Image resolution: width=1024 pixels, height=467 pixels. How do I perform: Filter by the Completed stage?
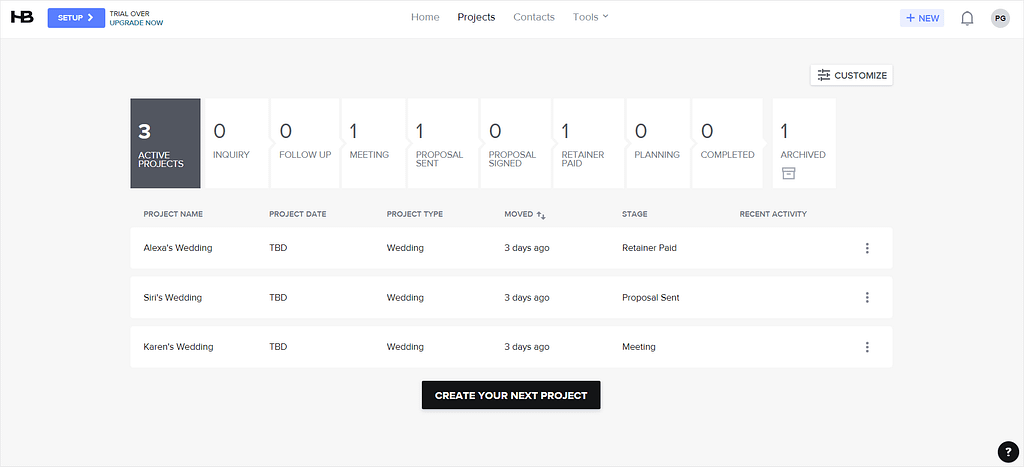(727, 143)
